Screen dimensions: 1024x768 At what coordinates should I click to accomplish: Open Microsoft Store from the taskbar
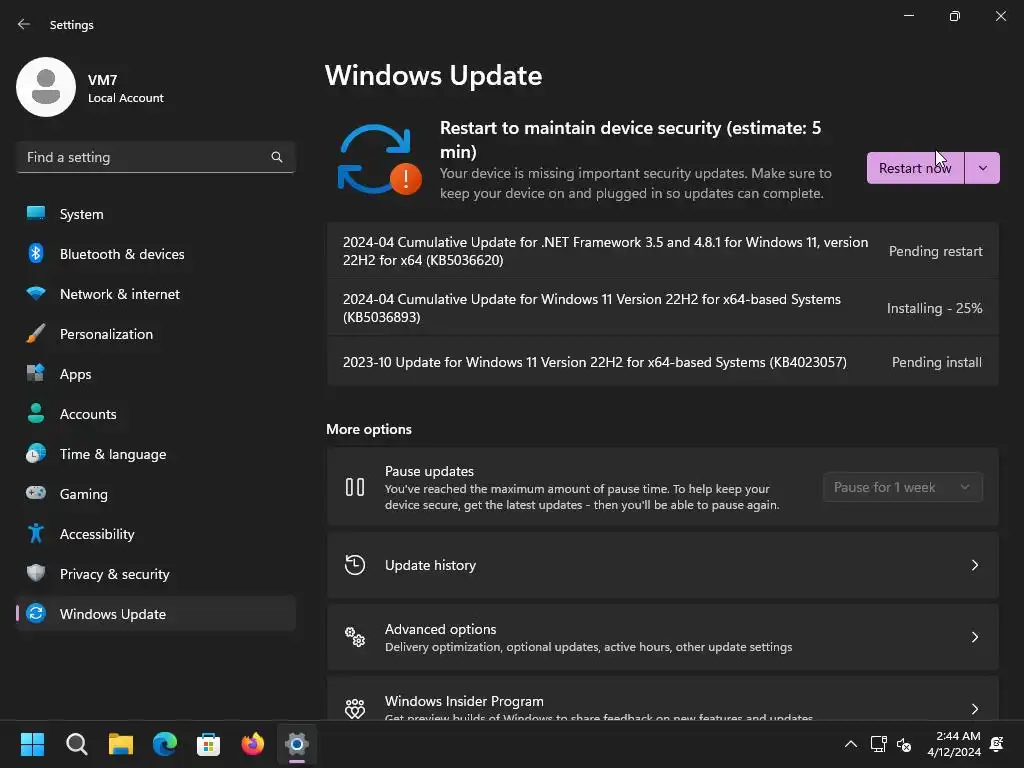(208, 744)
